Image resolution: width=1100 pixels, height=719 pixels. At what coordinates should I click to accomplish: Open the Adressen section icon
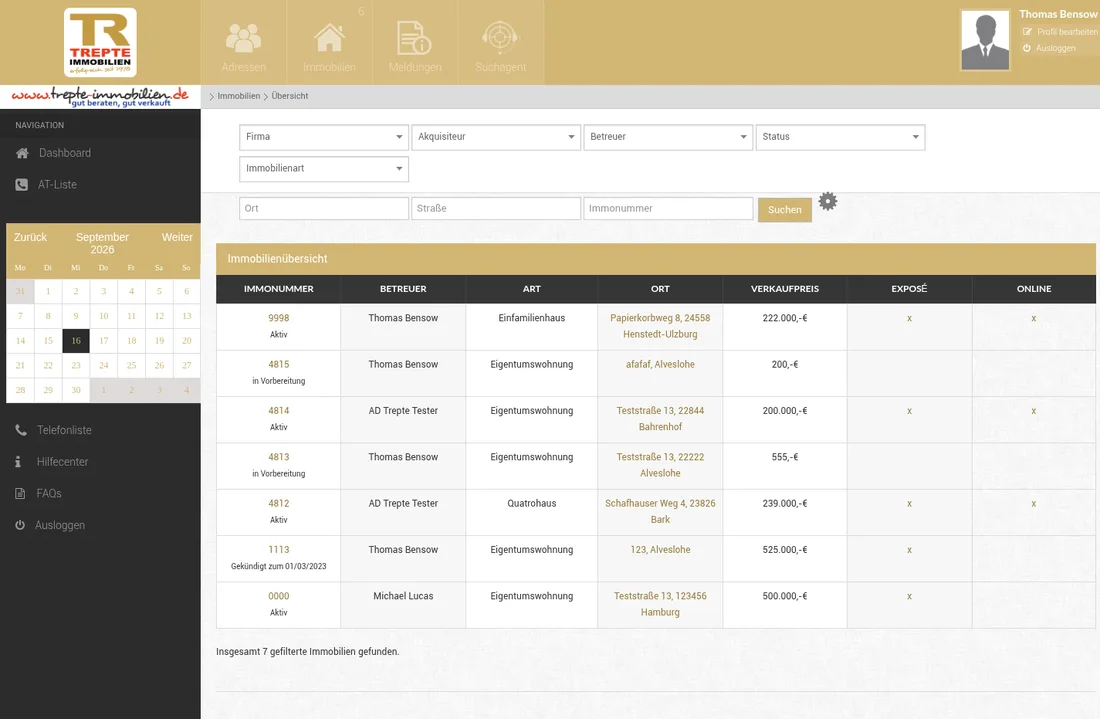coord(243,38)
